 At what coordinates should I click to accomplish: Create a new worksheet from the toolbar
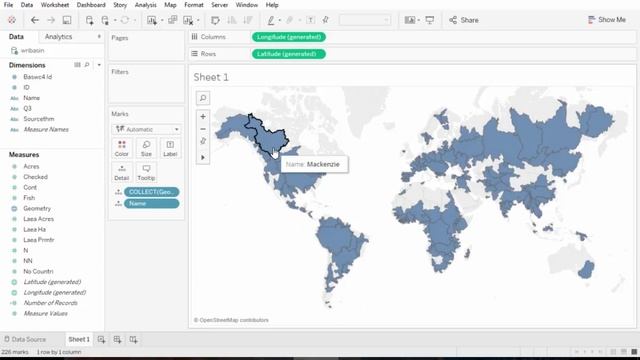click(151, 20)
